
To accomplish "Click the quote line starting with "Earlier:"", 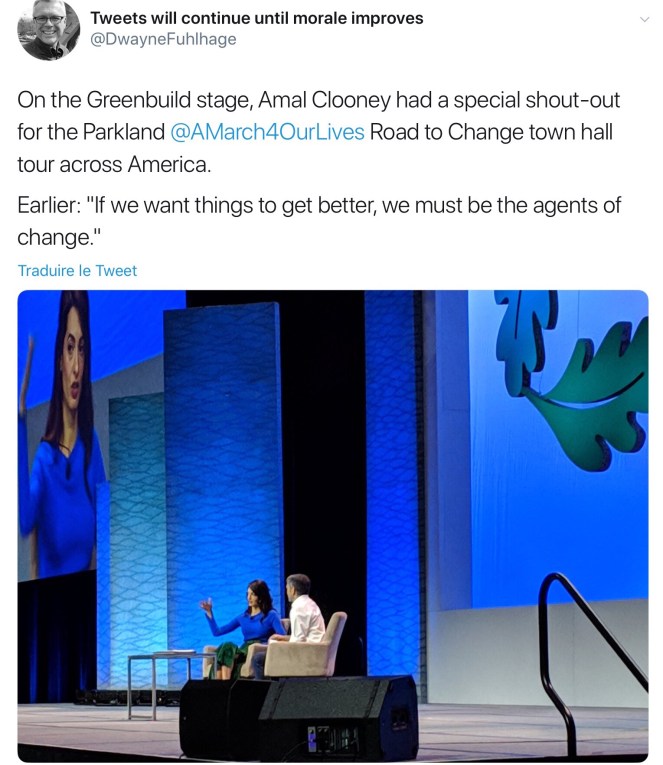I will tap(320, 205).
